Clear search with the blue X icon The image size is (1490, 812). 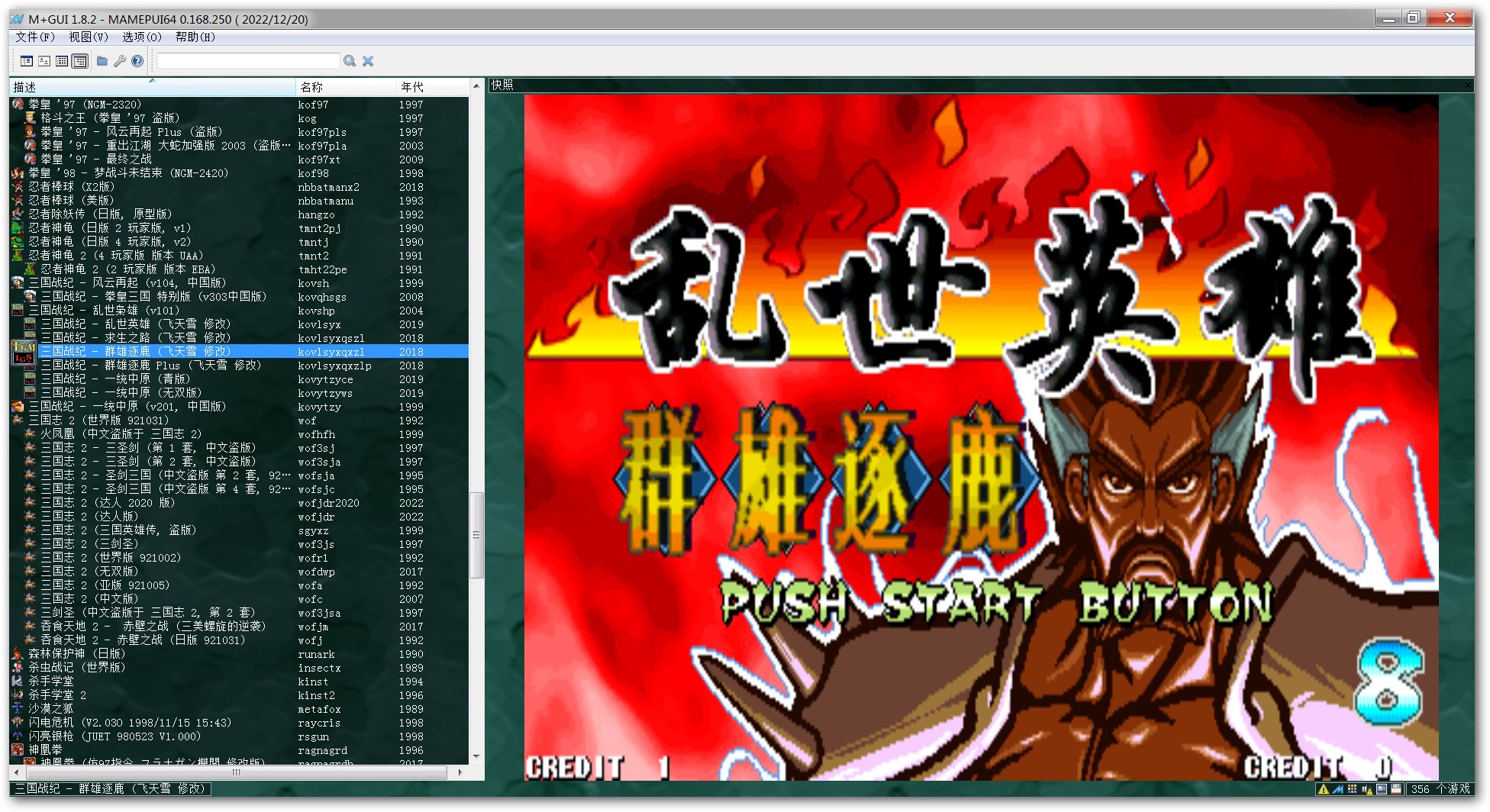point(368,61)
